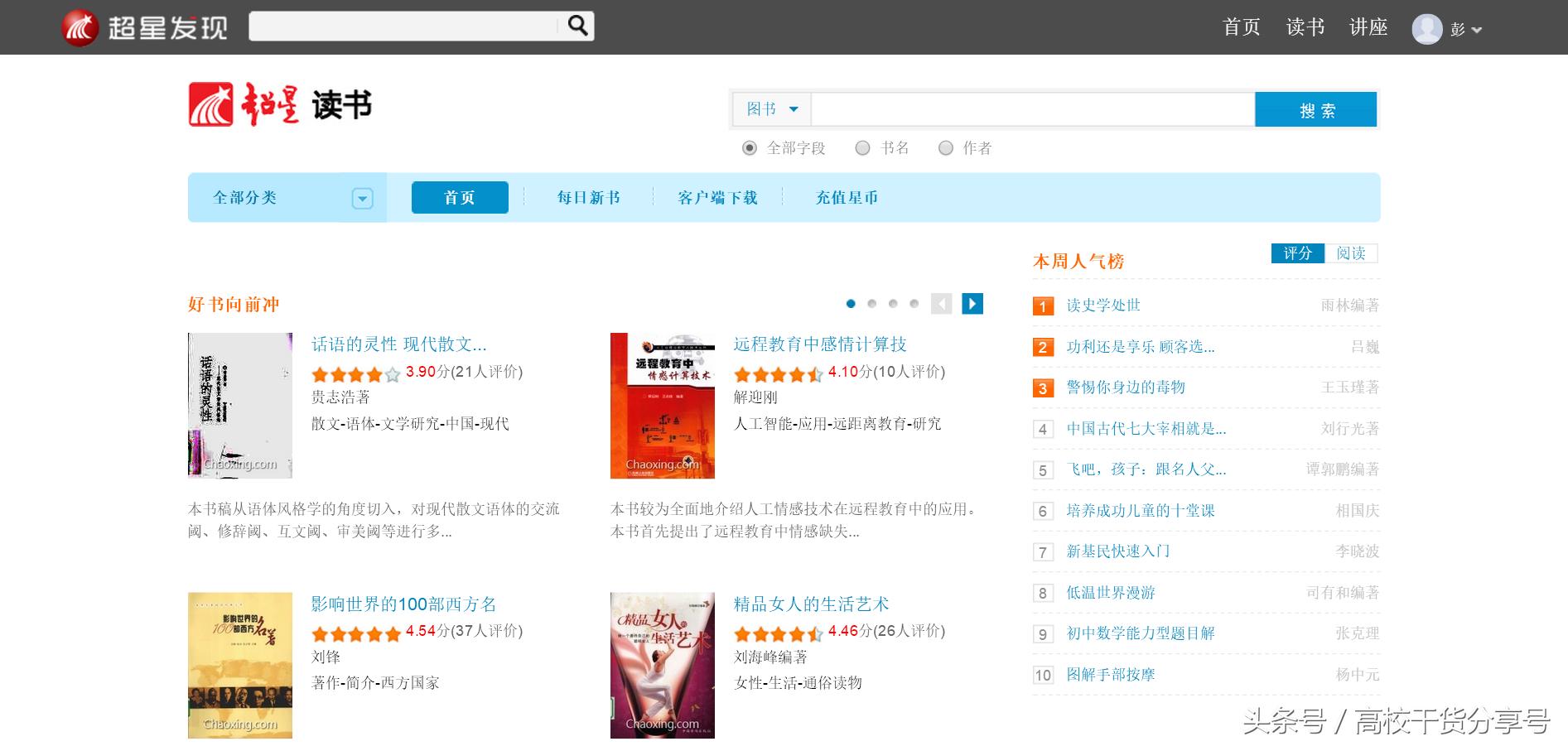Click the magnifier search icon in top bar
Screen dimensions: 1568x746
(577, 26)
